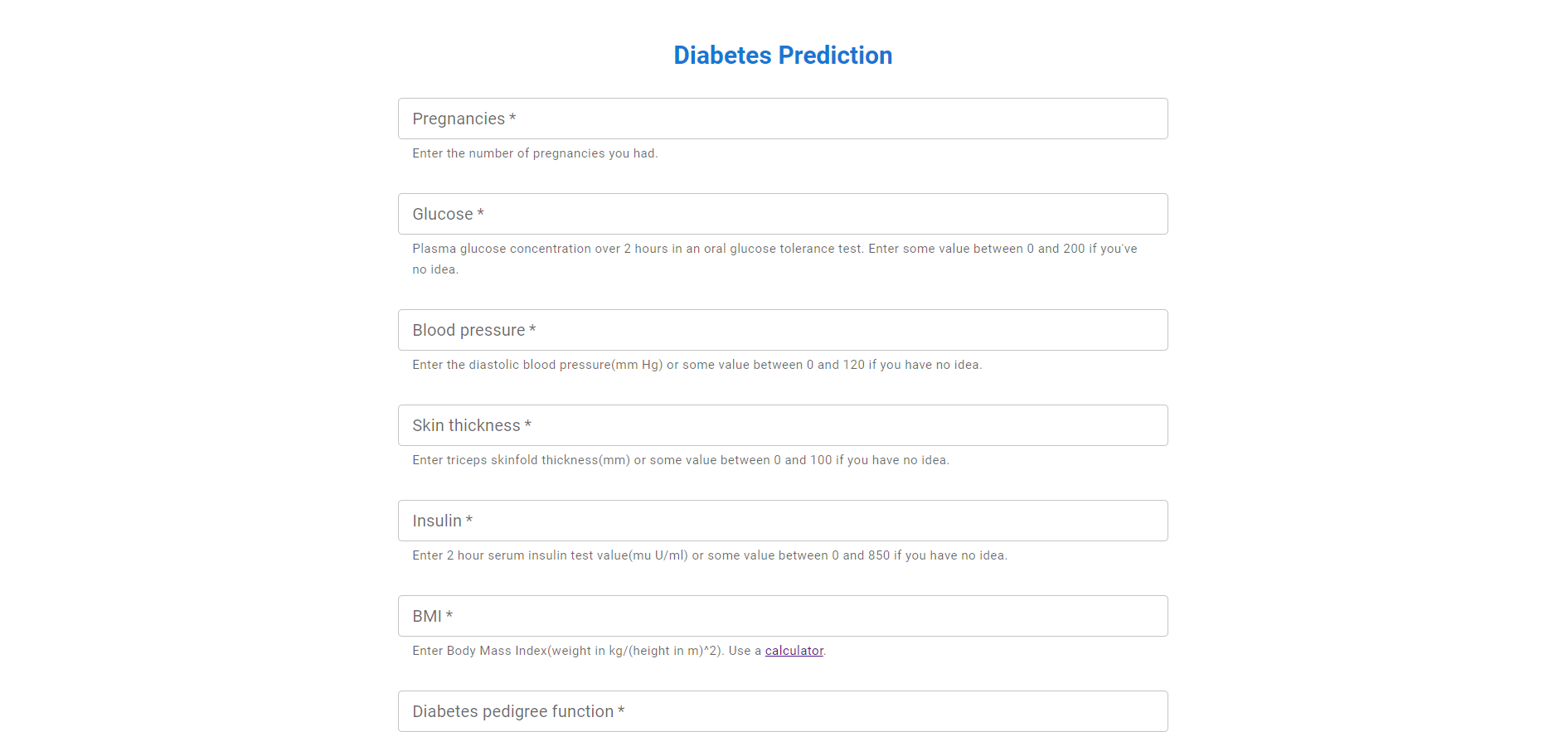This screenshot has height=732, width=1568.
Task: Click the glucose tolerance description text
Action: coord(771,249)
